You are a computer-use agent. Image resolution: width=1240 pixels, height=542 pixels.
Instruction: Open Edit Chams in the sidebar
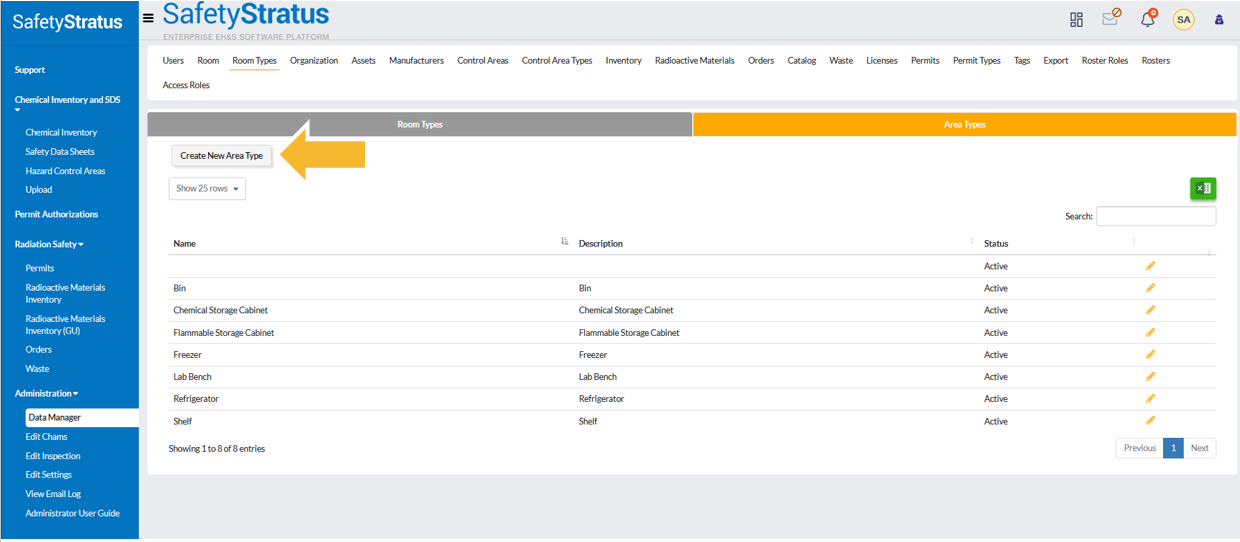46,436
